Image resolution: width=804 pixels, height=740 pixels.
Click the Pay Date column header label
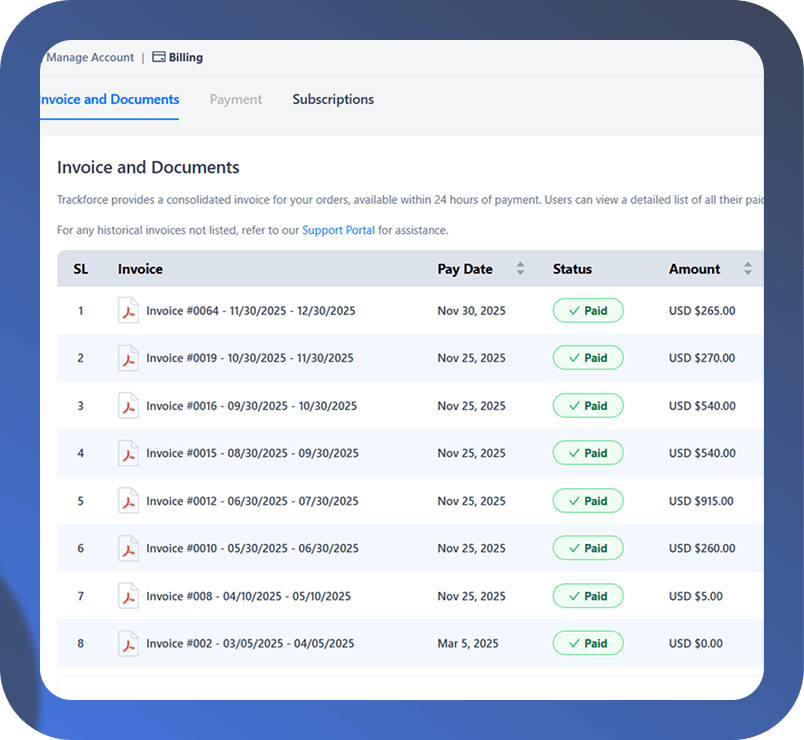(465, 269)
